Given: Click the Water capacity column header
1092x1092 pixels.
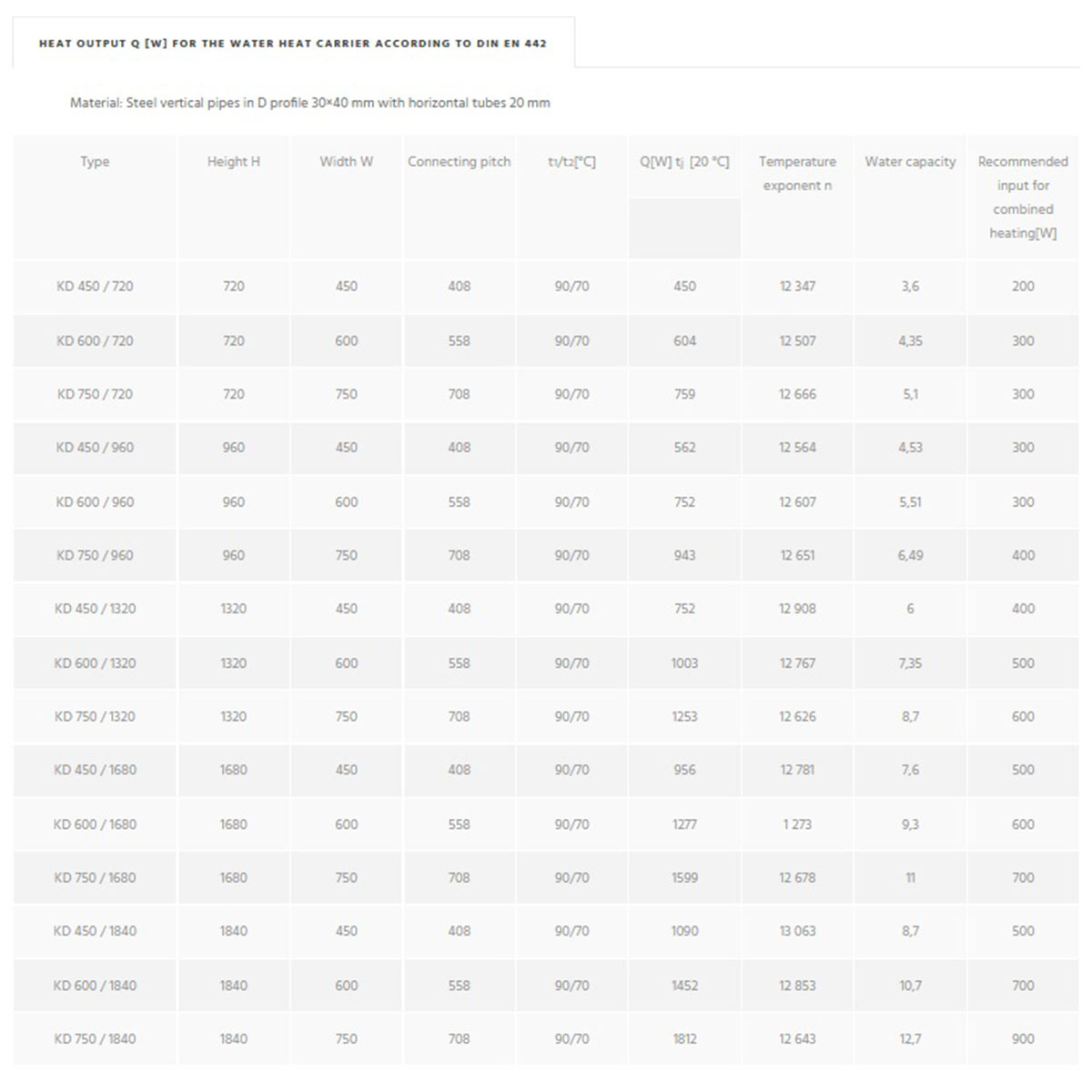Looking at the screenshot, I should (x=910, y=162).
